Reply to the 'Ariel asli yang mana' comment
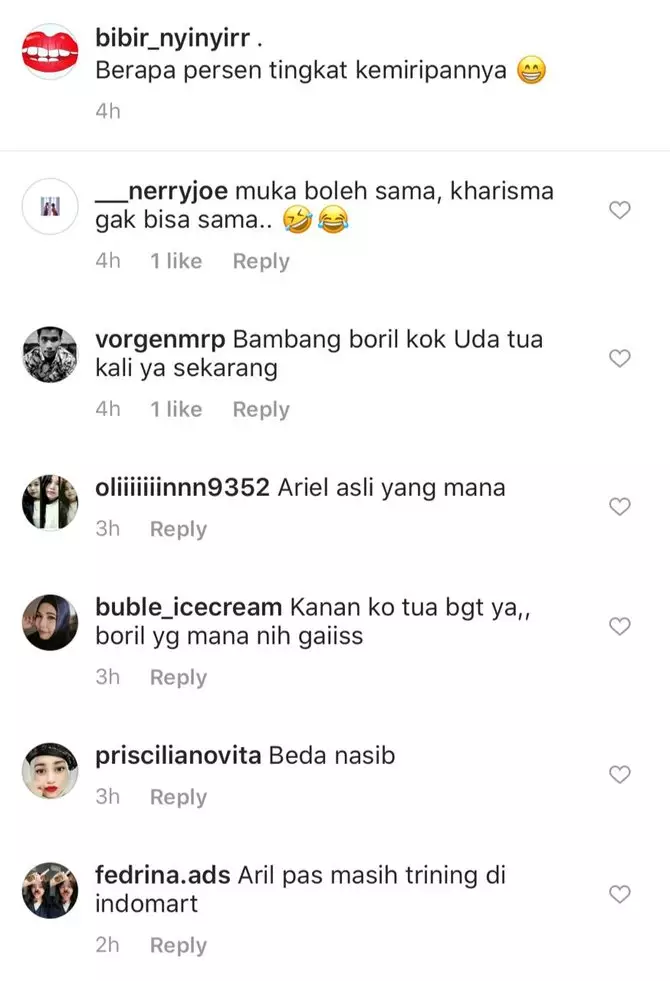Viewport: 670px width, 981px height. (x=178, y=529)
